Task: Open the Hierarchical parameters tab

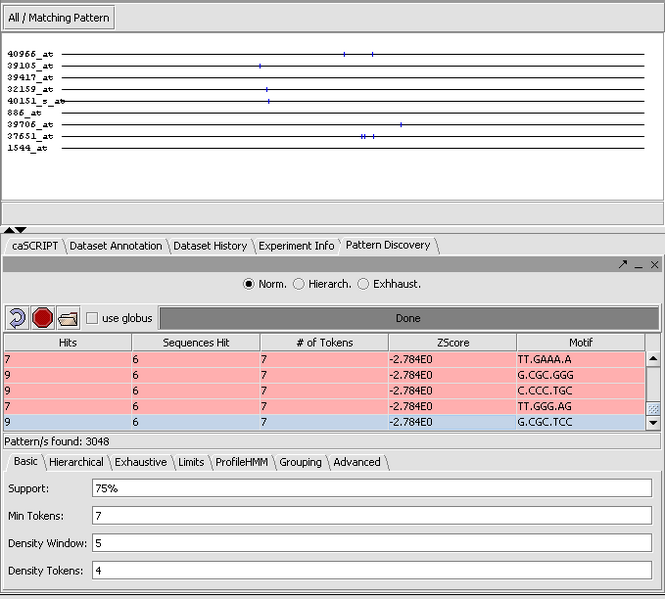Action: 76,462
